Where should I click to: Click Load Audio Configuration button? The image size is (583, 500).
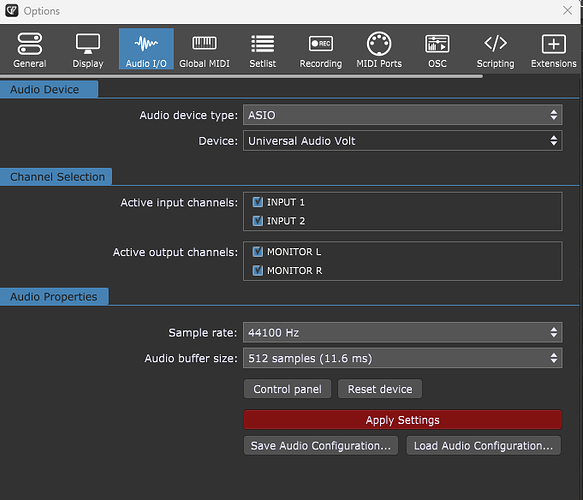click(483, 445)
